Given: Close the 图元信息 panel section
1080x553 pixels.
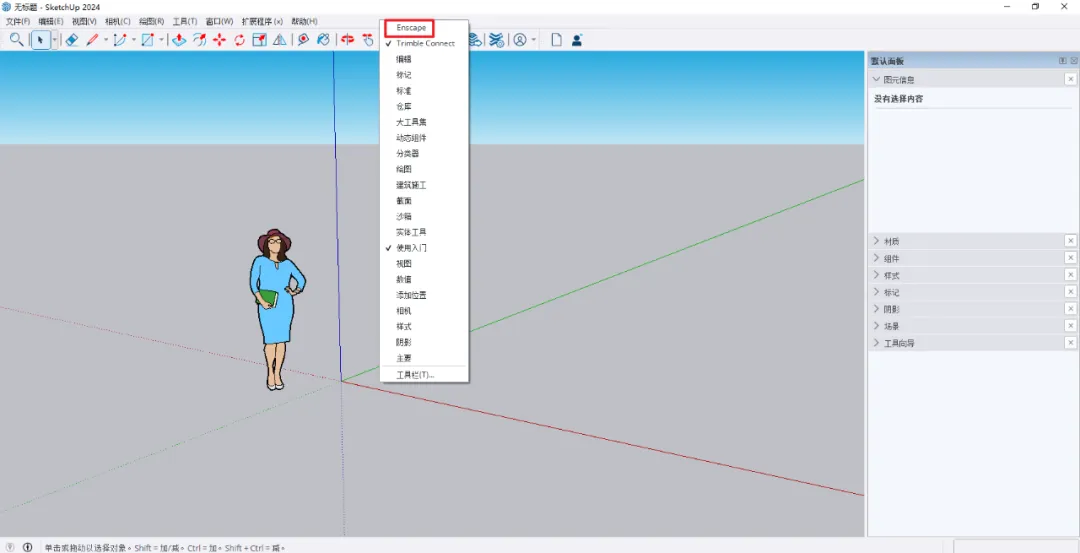Looking at the screenshot, I should point(1070,80).
